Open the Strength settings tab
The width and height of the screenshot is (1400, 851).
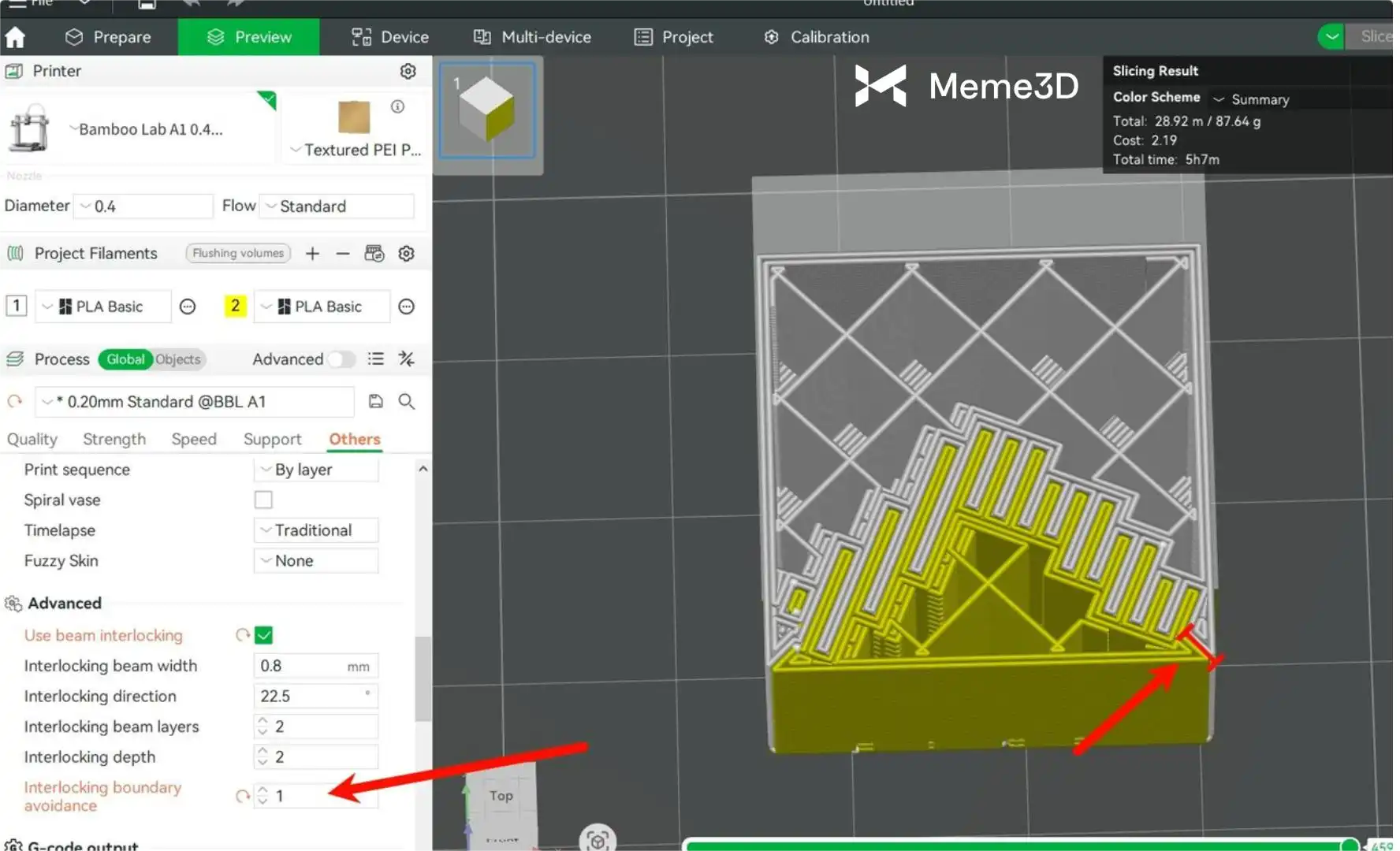114,440
